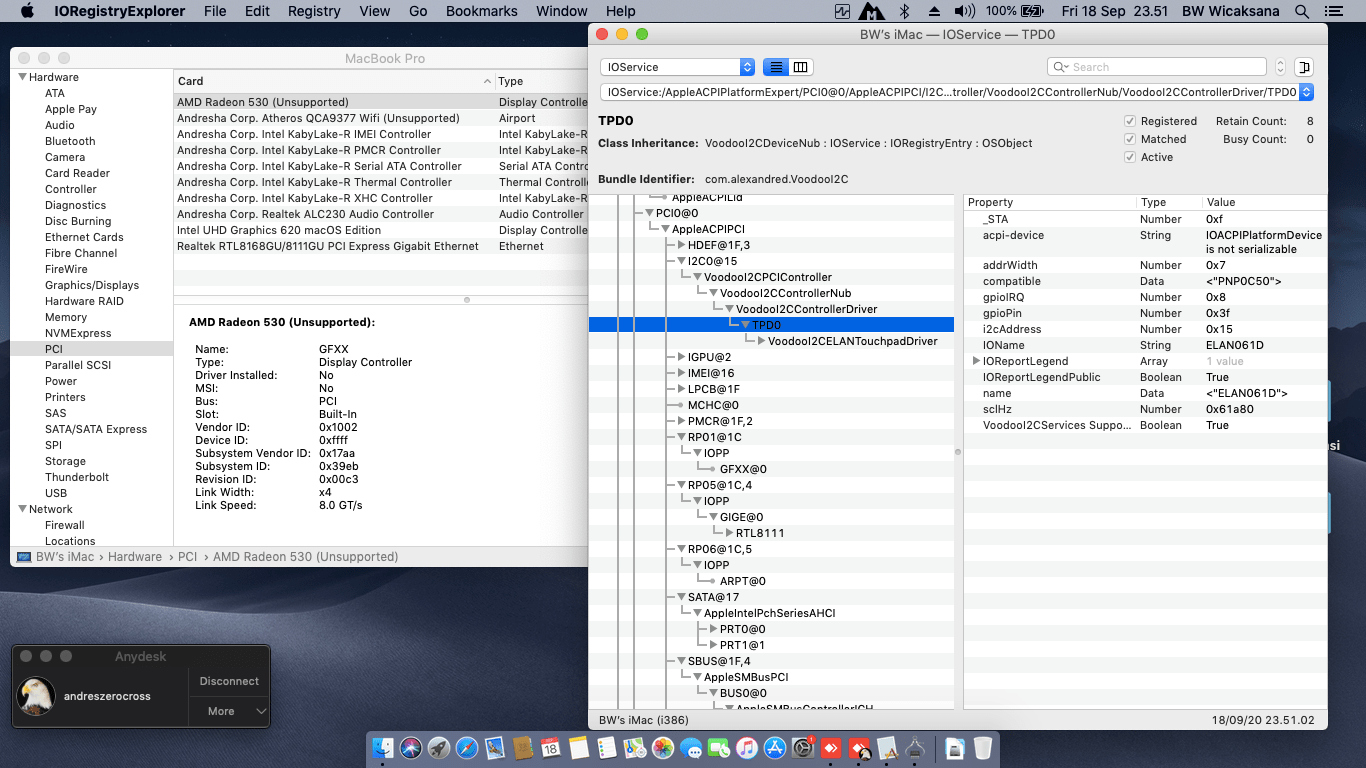Collapse the I2C0@15 node
The width and height of the screenshot is (1366, 768).
click(681, 261)
